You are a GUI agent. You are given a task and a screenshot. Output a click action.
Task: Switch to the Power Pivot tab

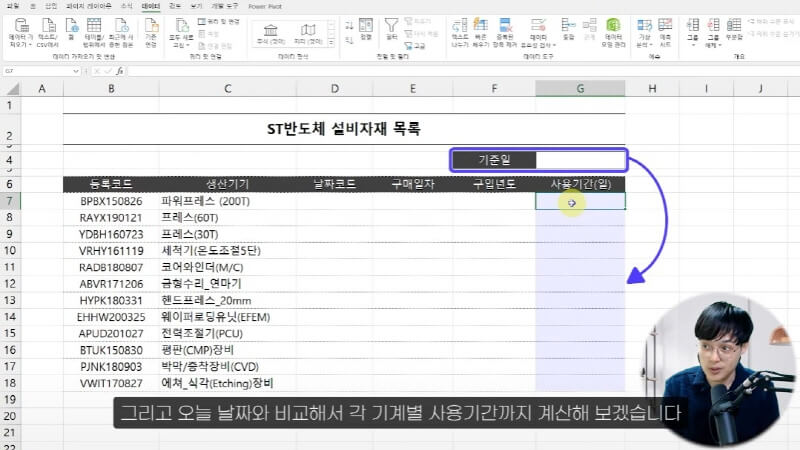(265, 6)
